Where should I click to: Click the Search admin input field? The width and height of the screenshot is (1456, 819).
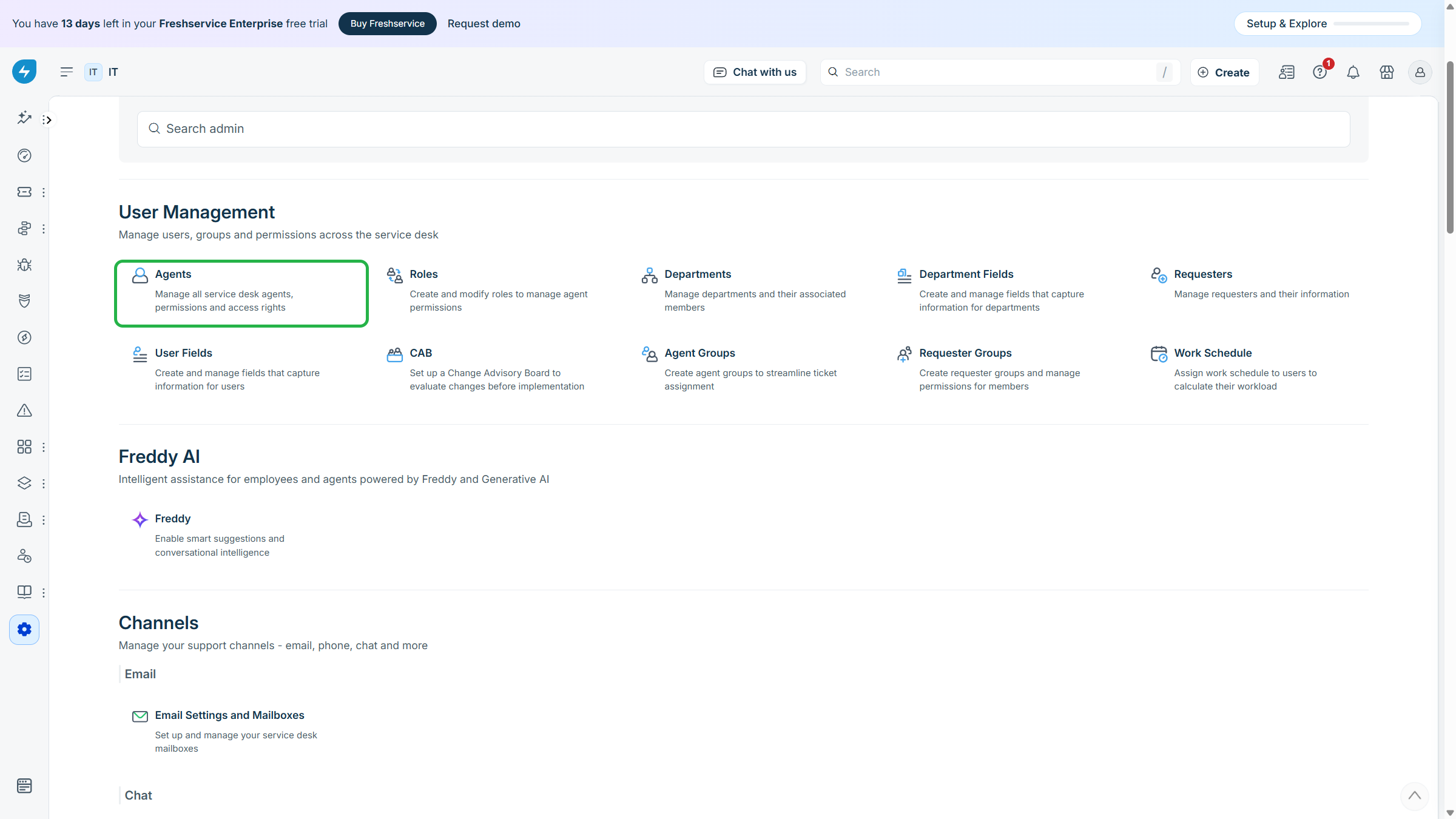[x=743, y=129]
